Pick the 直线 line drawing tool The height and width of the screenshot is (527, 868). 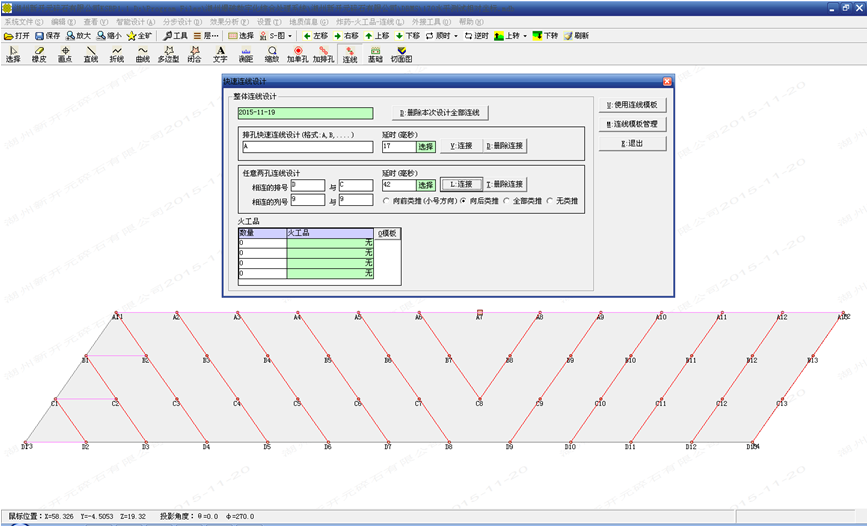coord(91,54)
